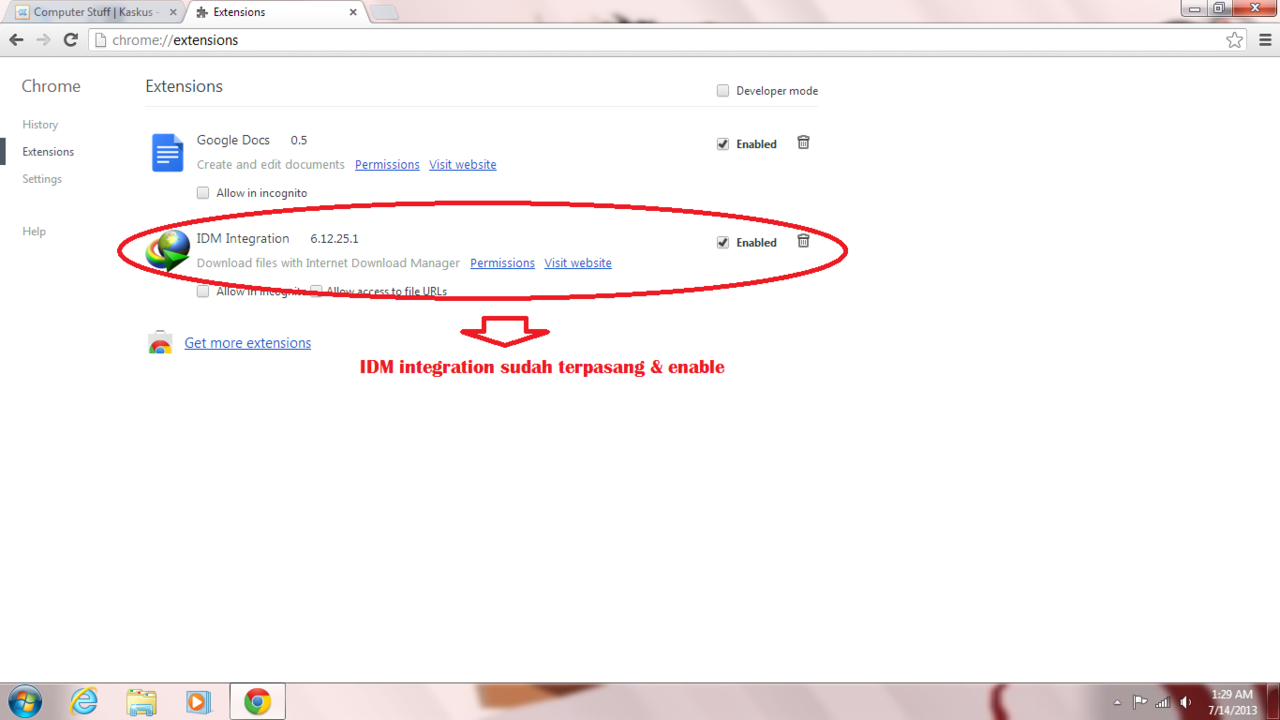1280x720 pixels.
Task: Allow IDM access to file URLs
Action: [x=316, y=291]
